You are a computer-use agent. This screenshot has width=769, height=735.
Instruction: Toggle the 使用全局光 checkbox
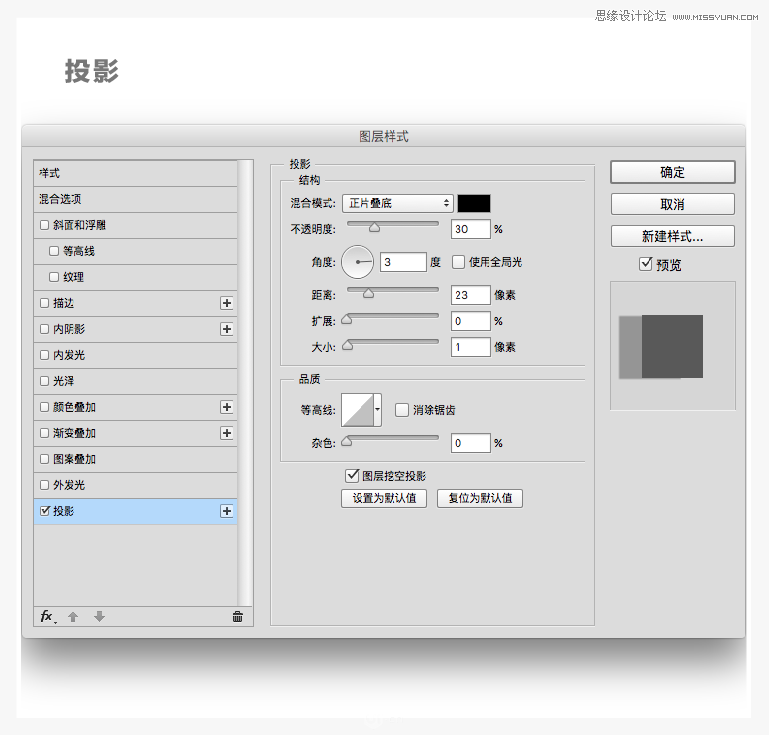coord(458,262)
